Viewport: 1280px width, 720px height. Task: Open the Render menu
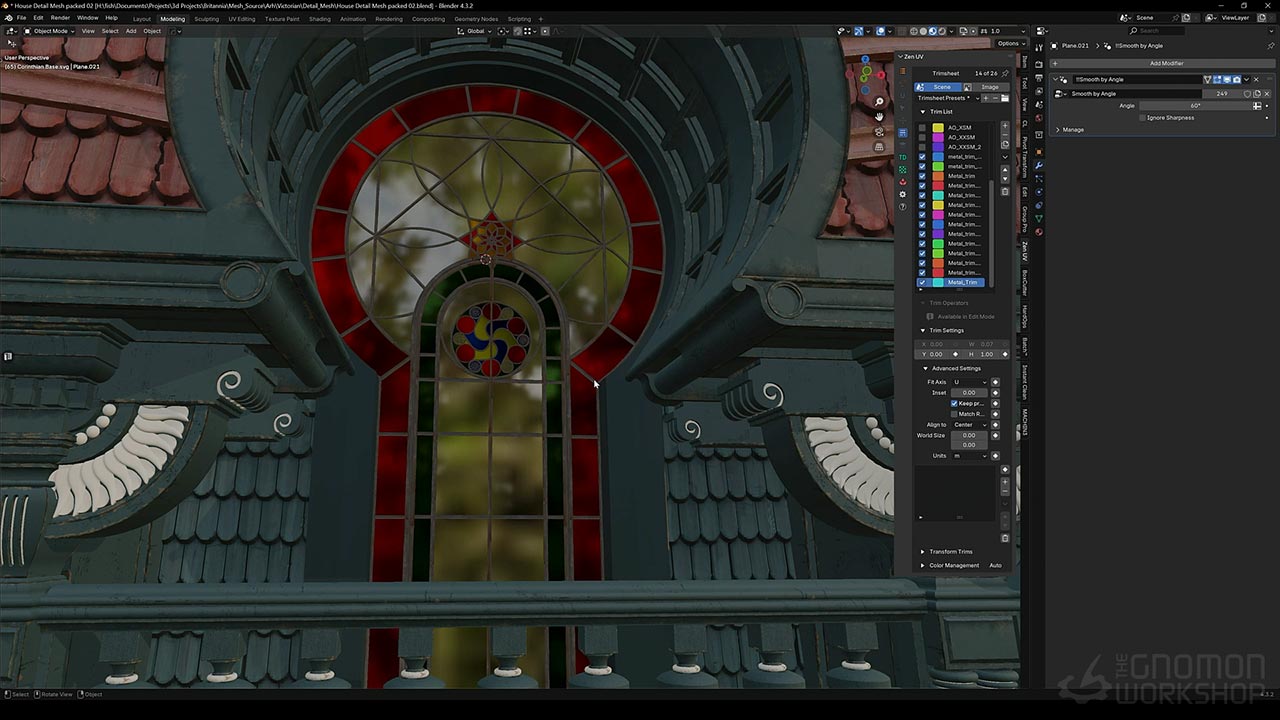[x=60, y=18]
